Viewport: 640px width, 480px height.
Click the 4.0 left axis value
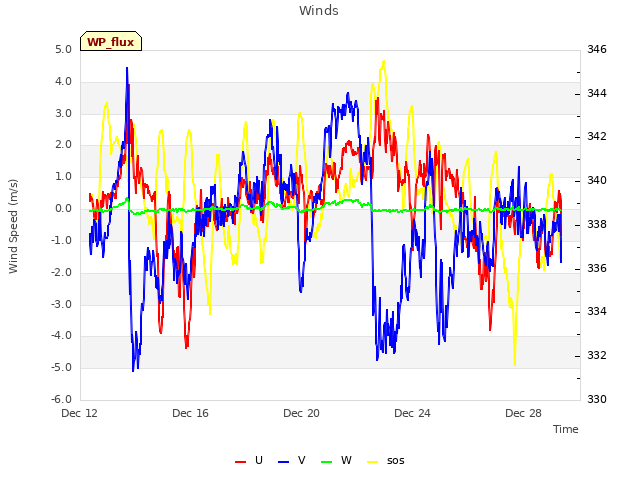[x=64, y=81]
